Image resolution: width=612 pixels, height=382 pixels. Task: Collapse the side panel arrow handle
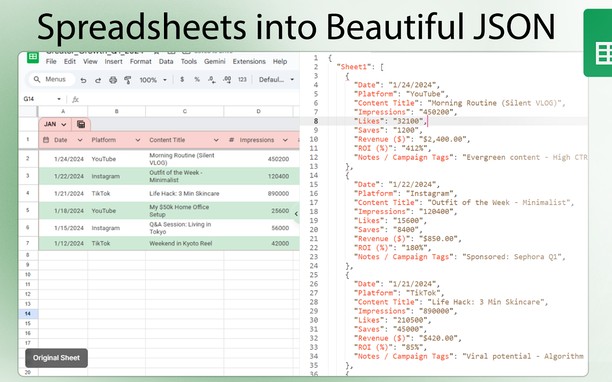point(296,214)
